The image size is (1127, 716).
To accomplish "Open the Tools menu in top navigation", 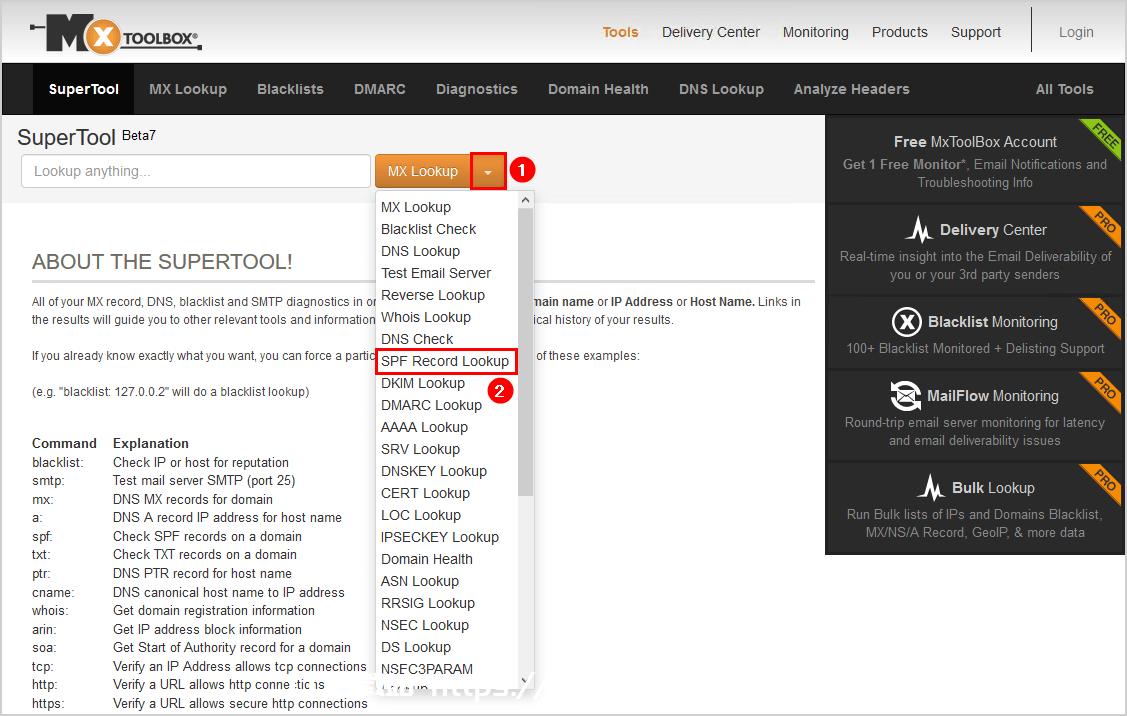I will [x=620, y=32].
